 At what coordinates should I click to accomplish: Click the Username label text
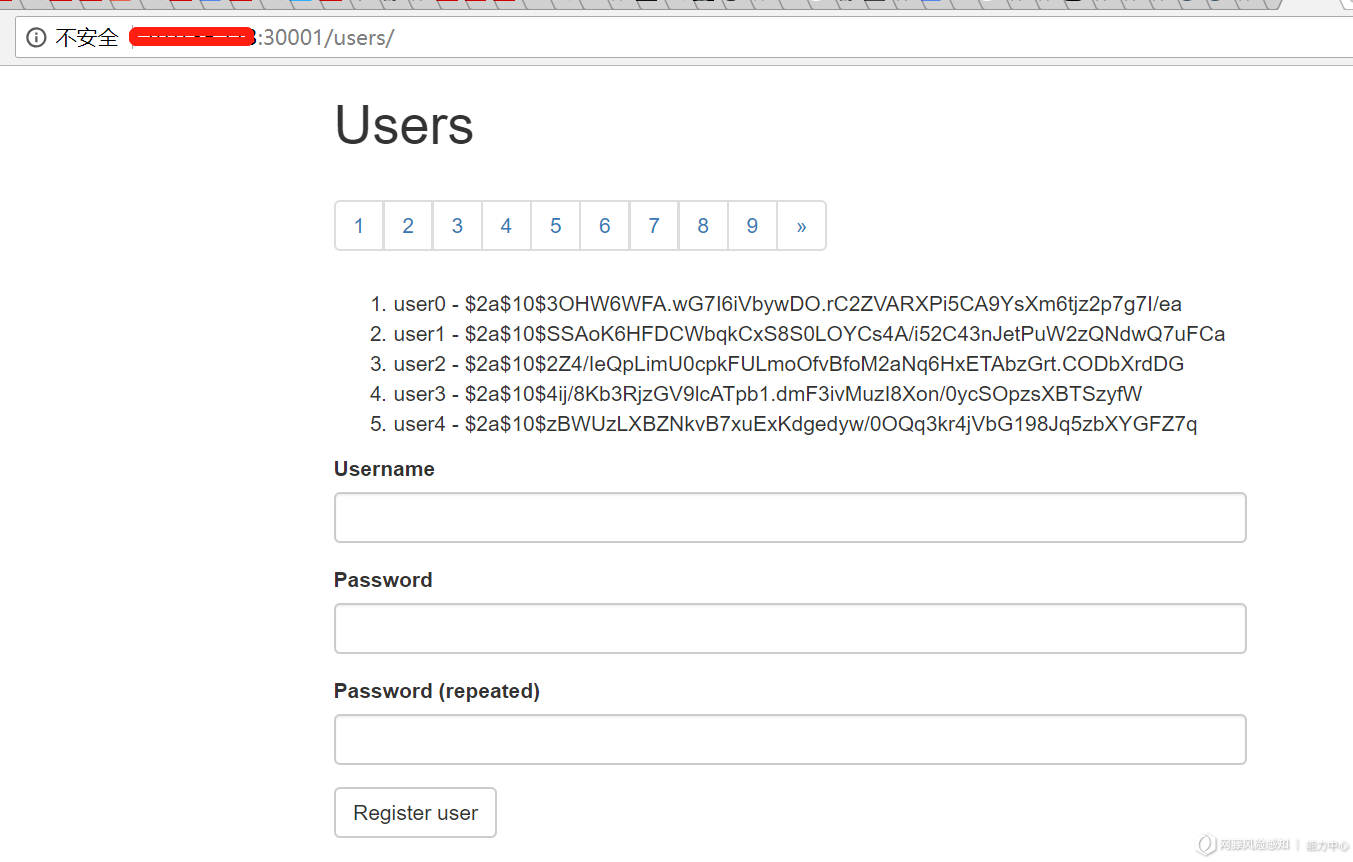pyautogui.click(x=384, y=469)
